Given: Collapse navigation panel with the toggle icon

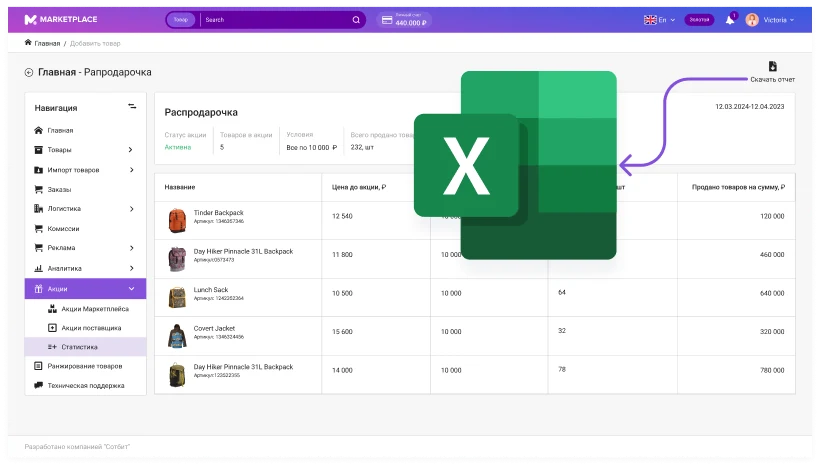Looking at the screenshot, I should pyautogui.click(x=132, y=107).
